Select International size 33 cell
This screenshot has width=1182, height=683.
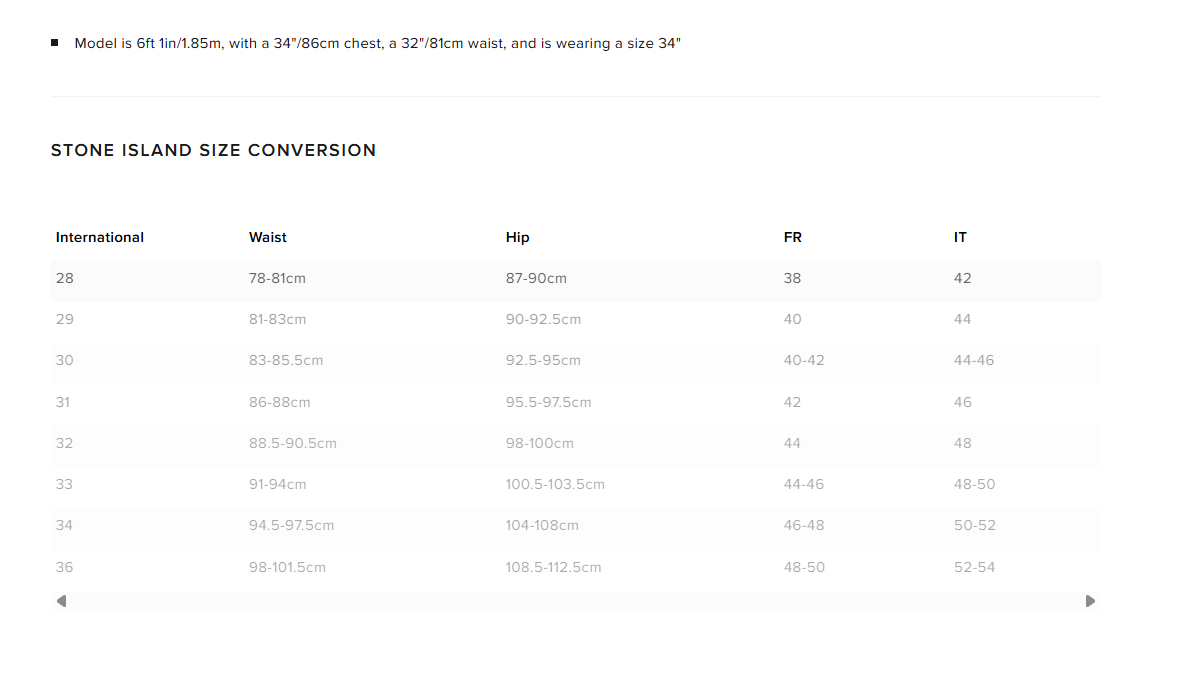click(x=65, y=484)
